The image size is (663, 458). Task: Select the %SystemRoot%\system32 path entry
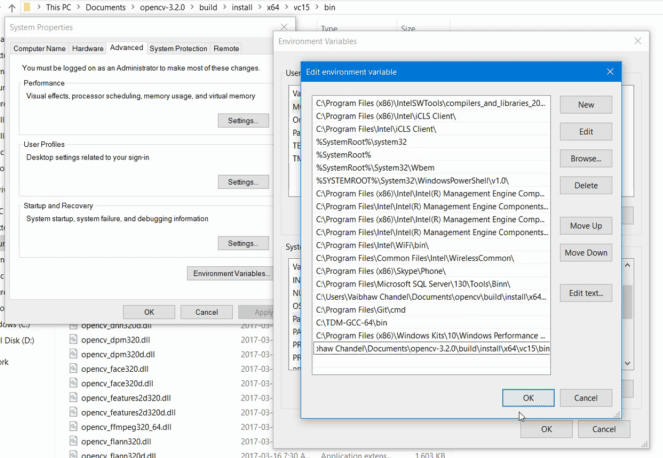pos(432,142)
